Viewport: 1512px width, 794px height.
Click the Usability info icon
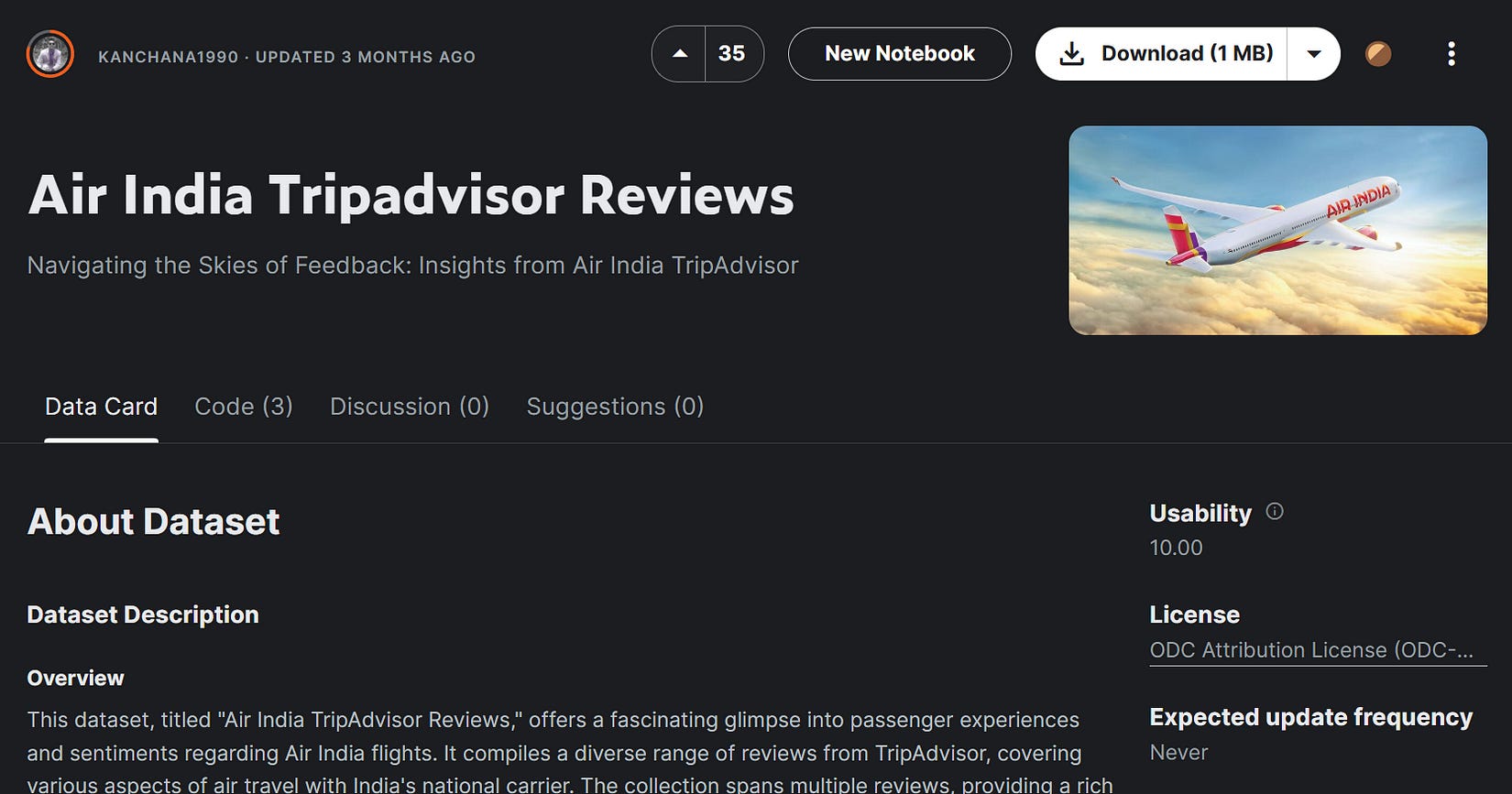pos(1275,512)
